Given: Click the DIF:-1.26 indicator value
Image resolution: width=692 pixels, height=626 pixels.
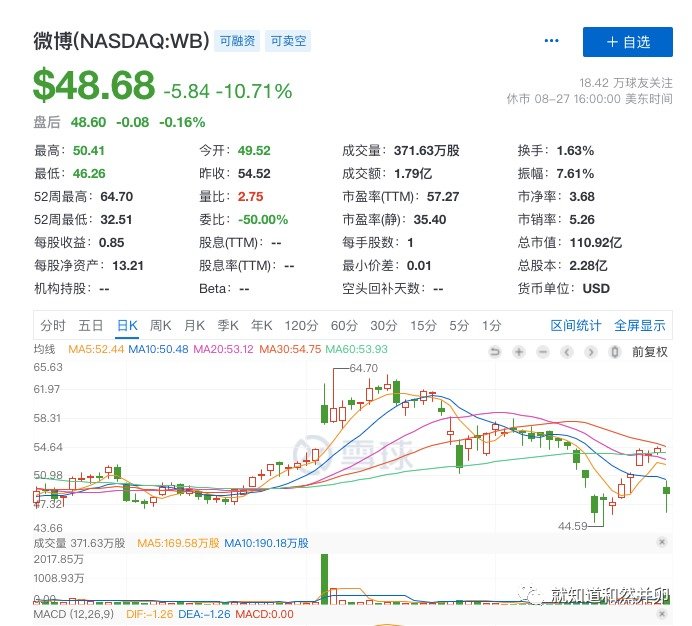Looking at the screenshot, I should tap(150, 614).
